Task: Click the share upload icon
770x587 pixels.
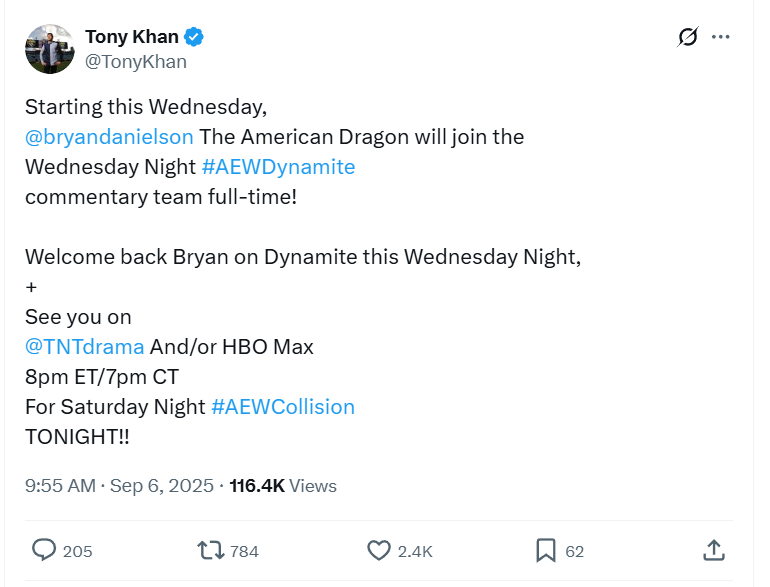Action: (713, 550)
